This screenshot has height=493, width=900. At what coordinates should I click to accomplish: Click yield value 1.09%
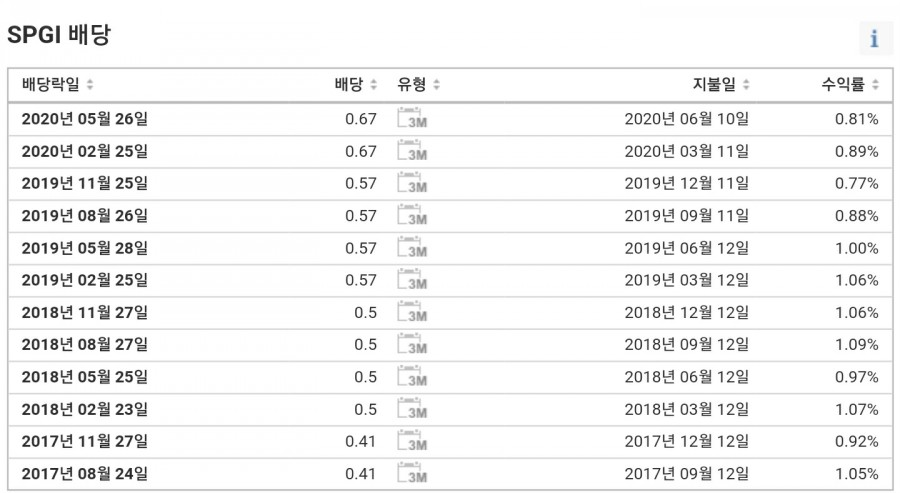coord(856,344)
